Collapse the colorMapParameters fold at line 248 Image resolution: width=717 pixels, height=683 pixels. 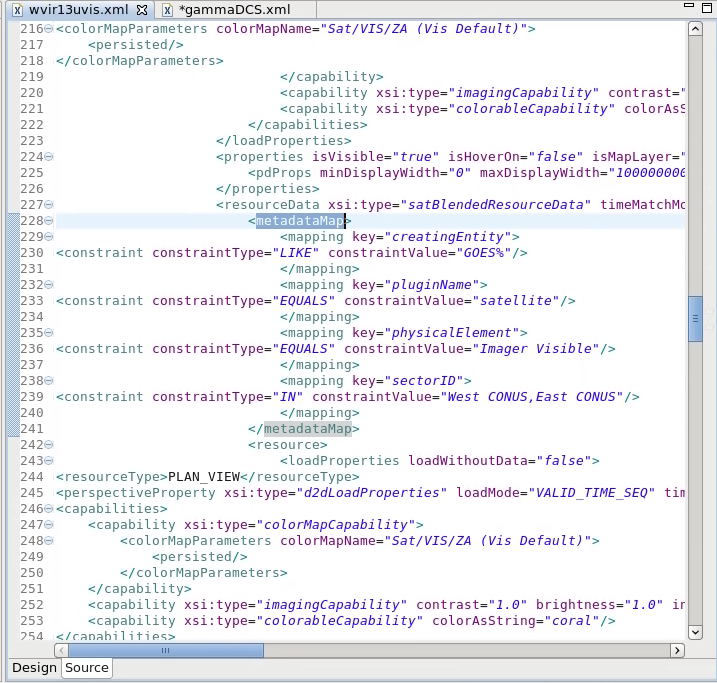pyautogui.click(x=48, y=541)
